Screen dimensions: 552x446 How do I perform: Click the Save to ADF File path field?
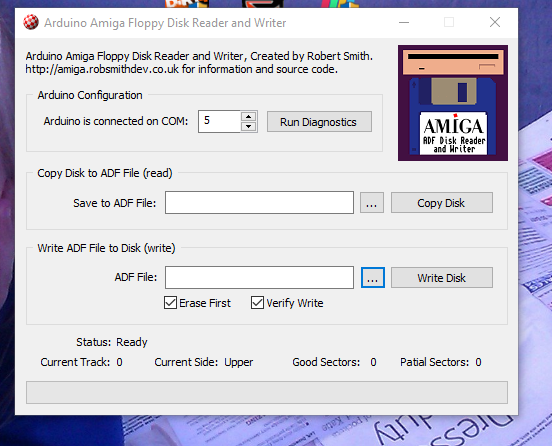tap(259, 202)
